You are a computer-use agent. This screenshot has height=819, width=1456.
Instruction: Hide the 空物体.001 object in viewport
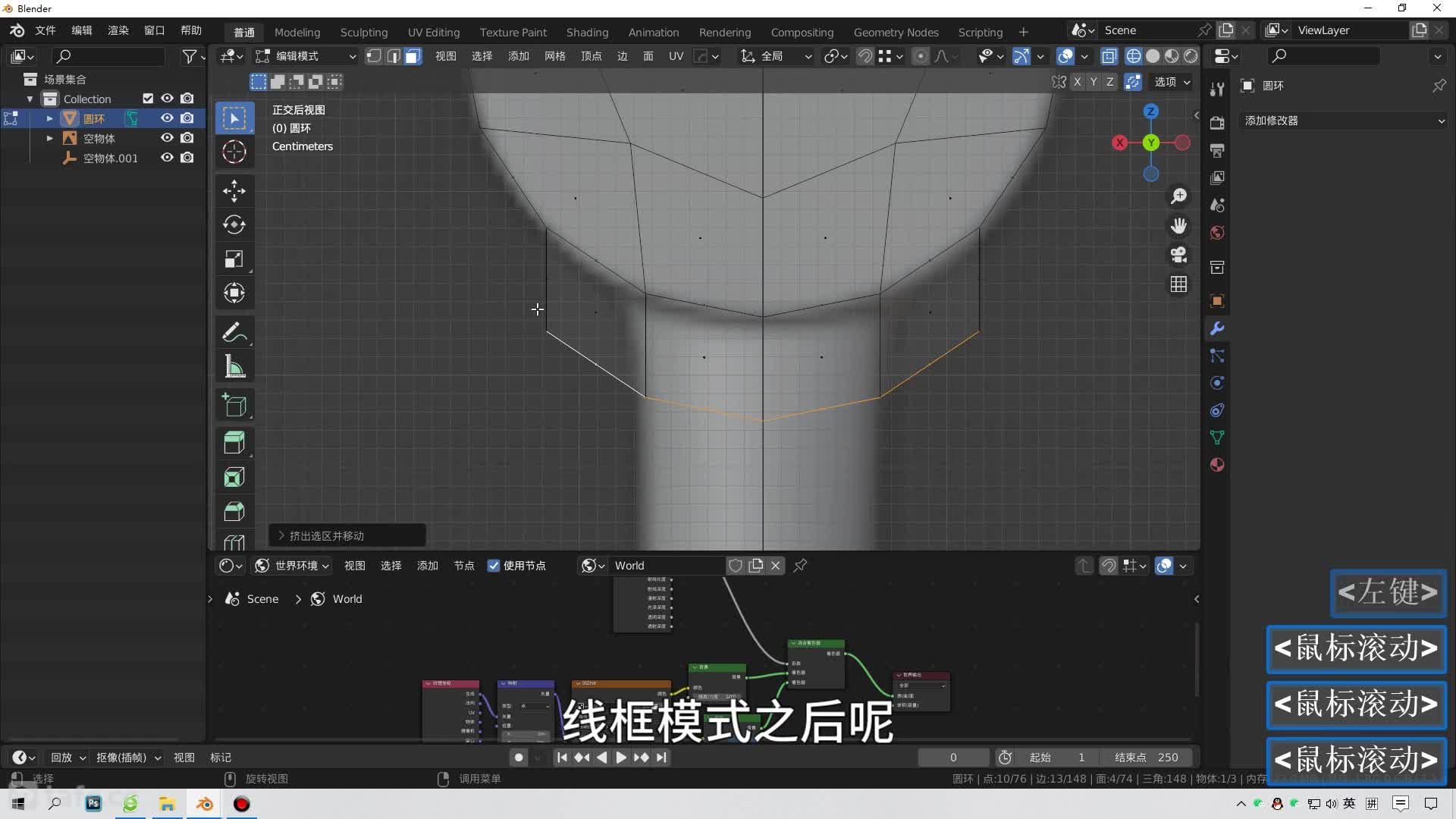pos(167,158)
